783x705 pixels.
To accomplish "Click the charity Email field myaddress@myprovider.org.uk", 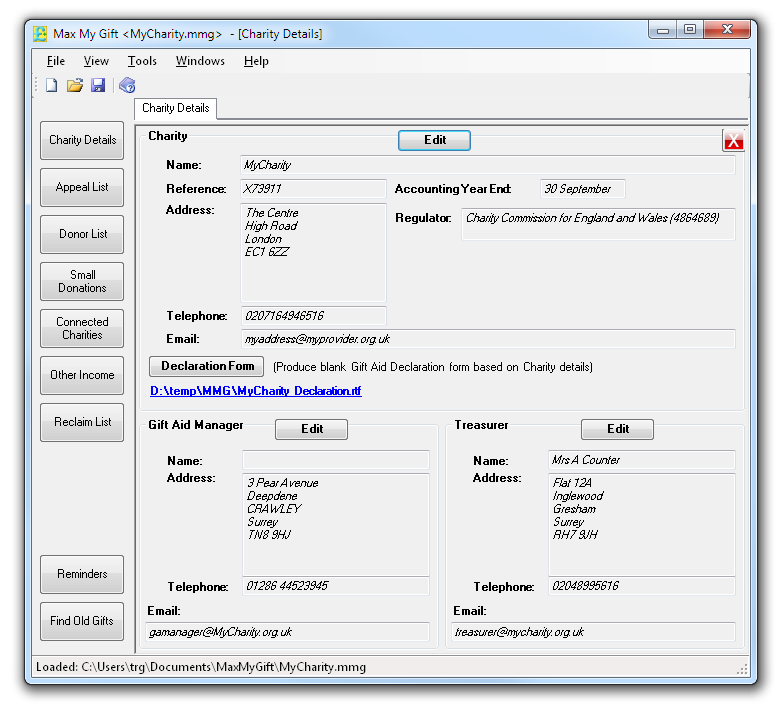I will 488,339.
